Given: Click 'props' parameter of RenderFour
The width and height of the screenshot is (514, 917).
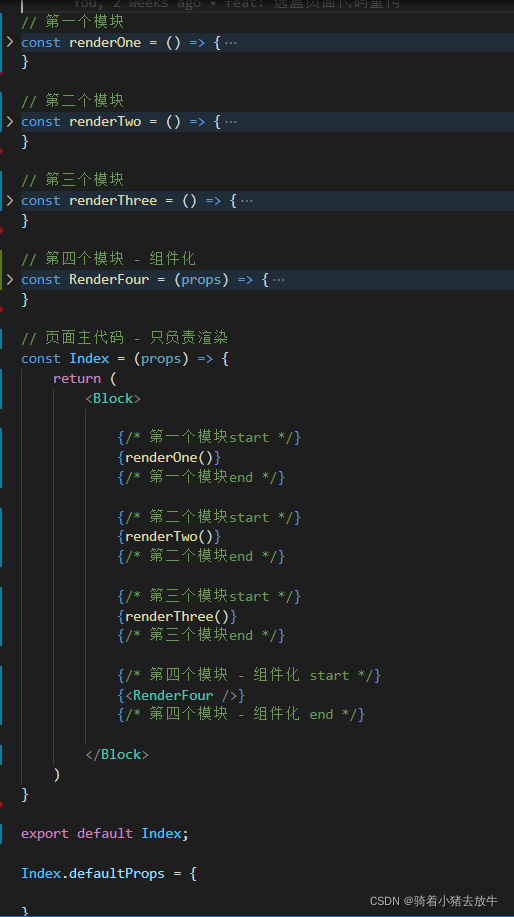Looking at the screenshot, I should (x=201, y=280).
